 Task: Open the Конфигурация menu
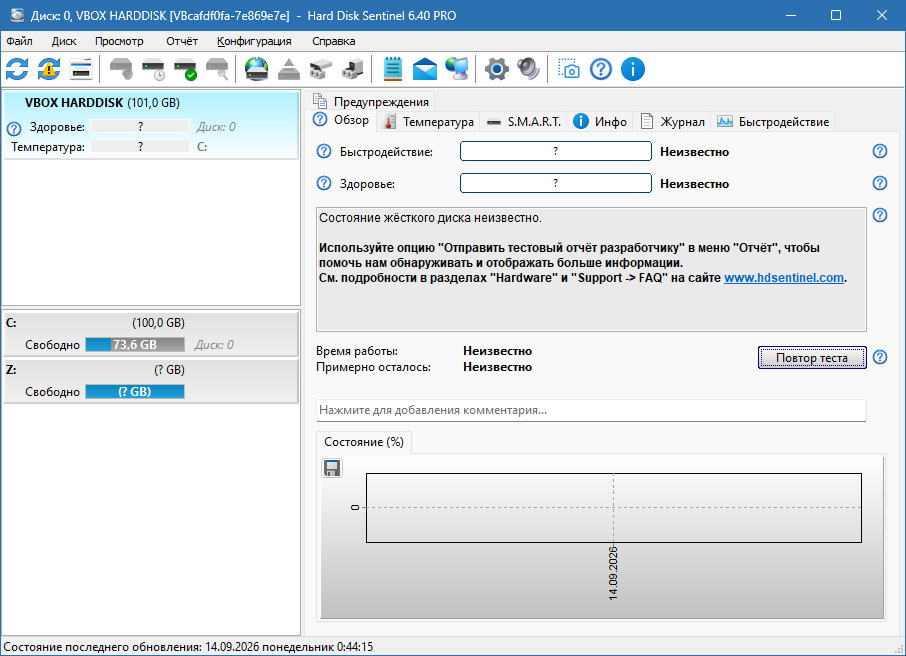[254, 41]
